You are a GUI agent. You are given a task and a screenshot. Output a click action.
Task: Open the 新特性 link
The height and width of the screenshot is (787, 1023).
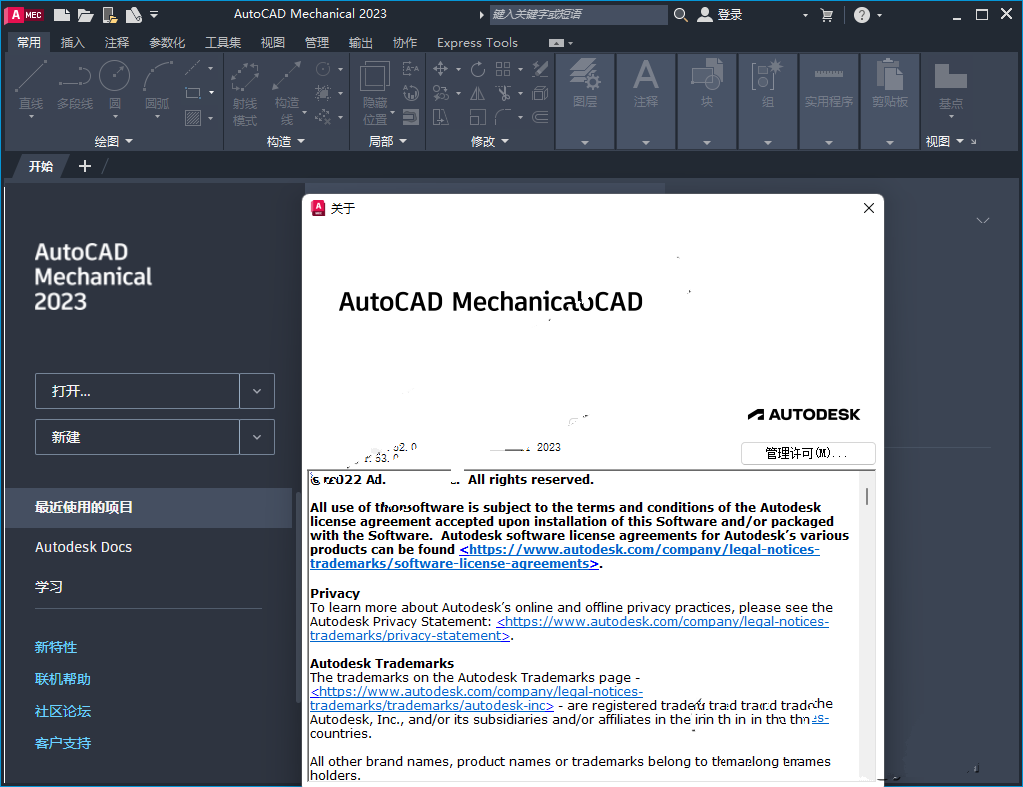(x=56, y=647)
